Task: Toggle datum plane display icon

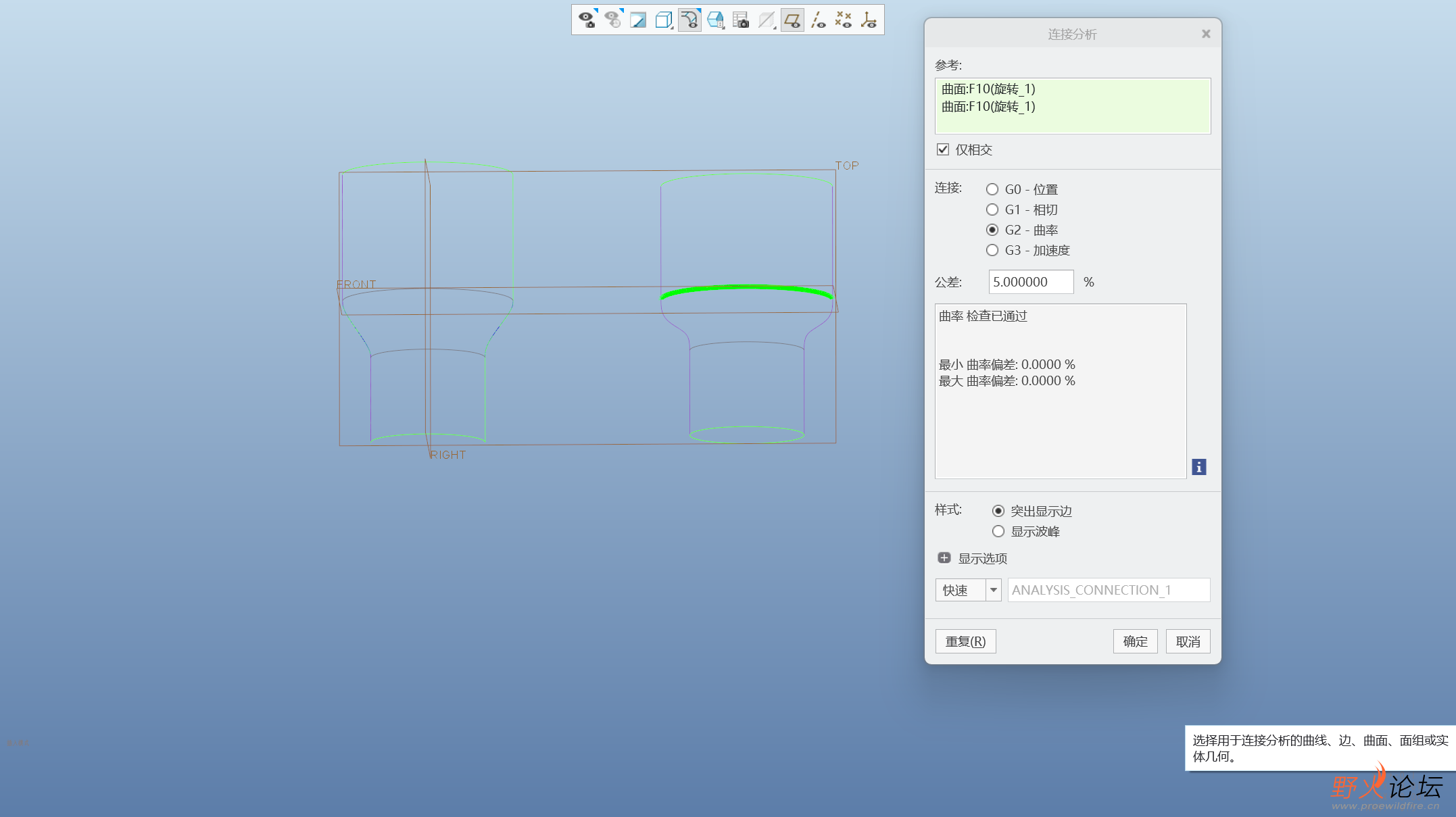Action: pos(792,20)
